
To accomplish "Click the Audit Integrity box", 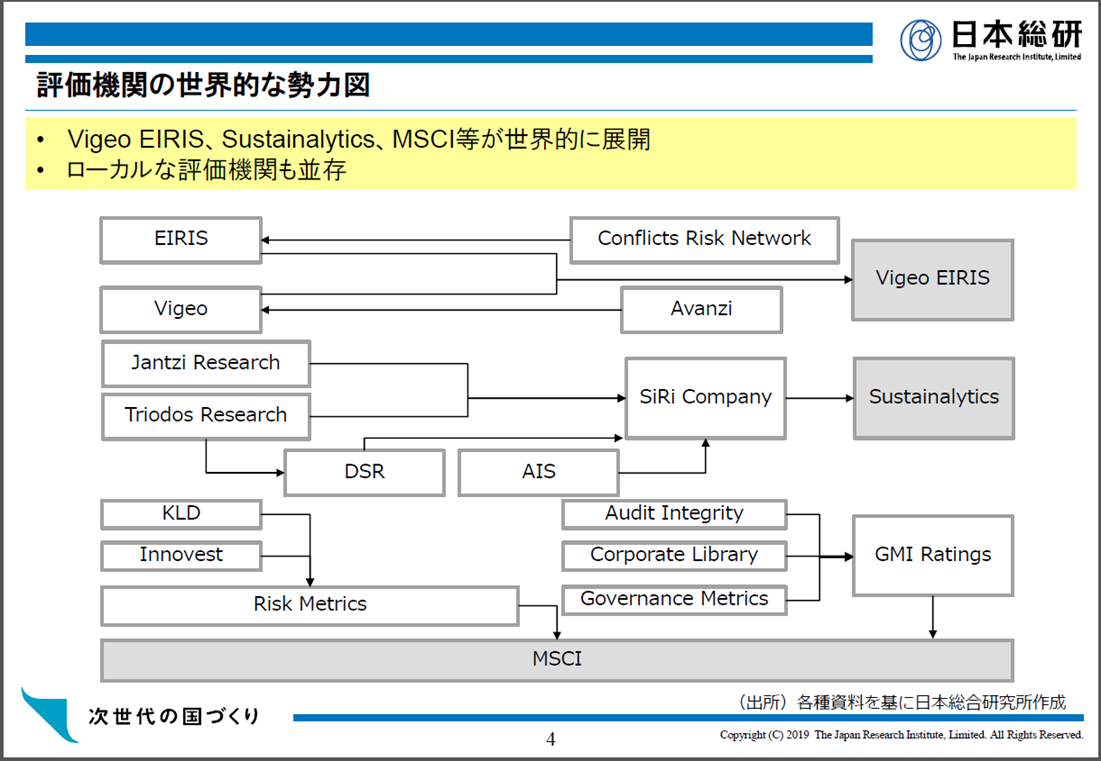I will pos(674,514).
